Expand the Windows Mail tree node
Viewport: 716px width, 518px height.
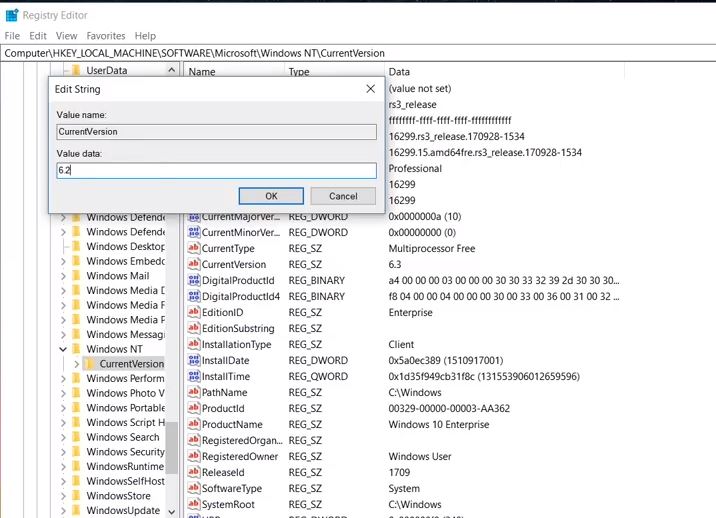coord(63,276)
